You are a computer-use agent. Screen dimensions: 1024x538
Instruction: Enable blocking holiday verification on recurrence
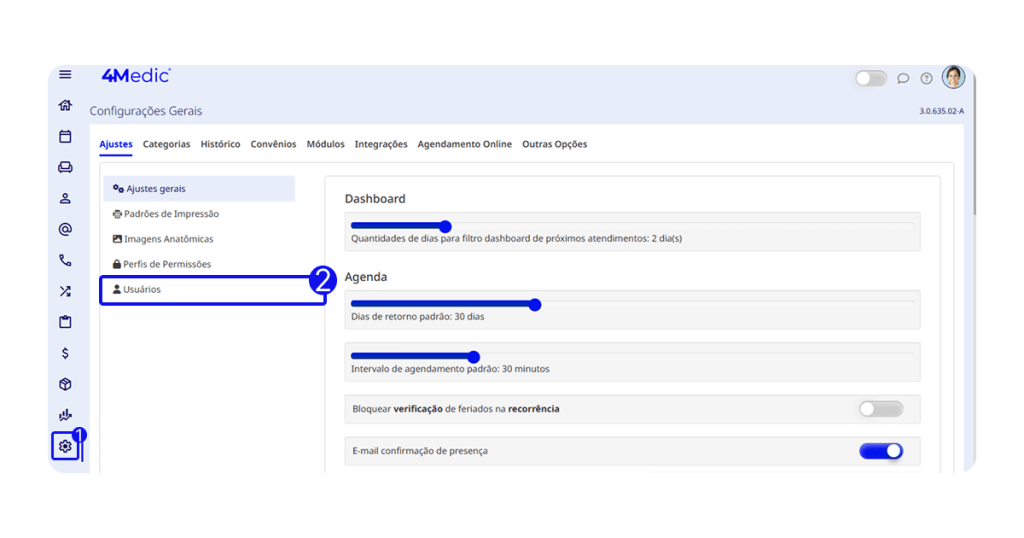coord(880,409)
